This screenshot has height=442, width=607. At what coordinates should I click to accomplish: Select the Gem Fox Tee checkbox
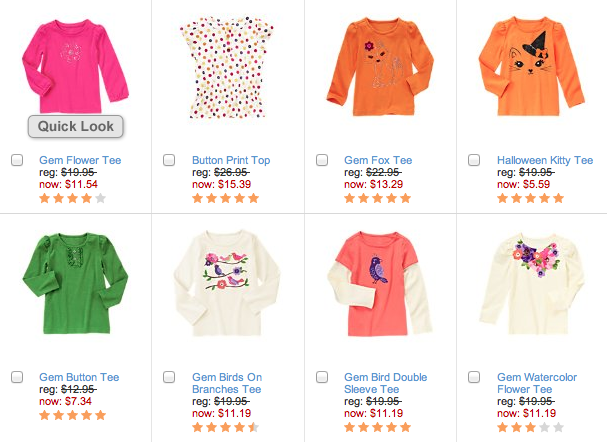[x=322, y=160]
